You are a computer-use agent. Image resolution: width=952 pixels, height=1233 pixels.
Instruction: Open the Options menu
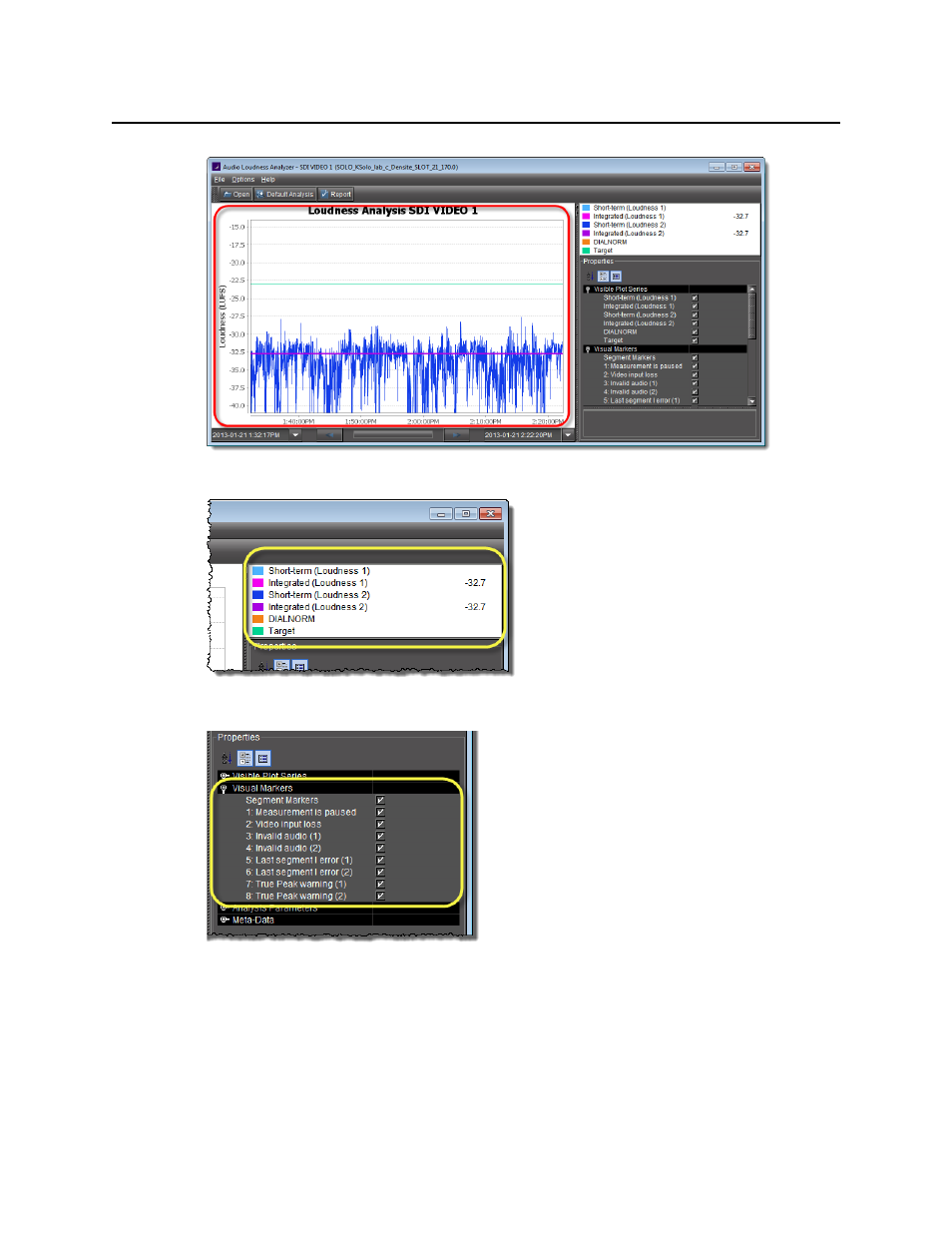(243, 180)
